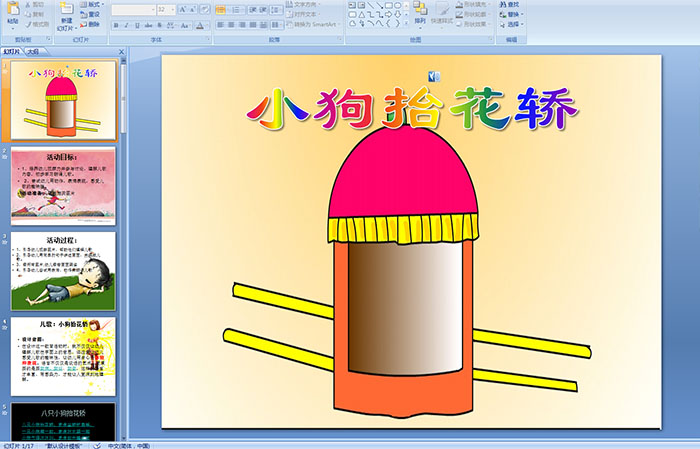Screen dimensions: 700x449
Task: Click the Shape Outline (形状轮廓) icon
Action: point(459,14)
